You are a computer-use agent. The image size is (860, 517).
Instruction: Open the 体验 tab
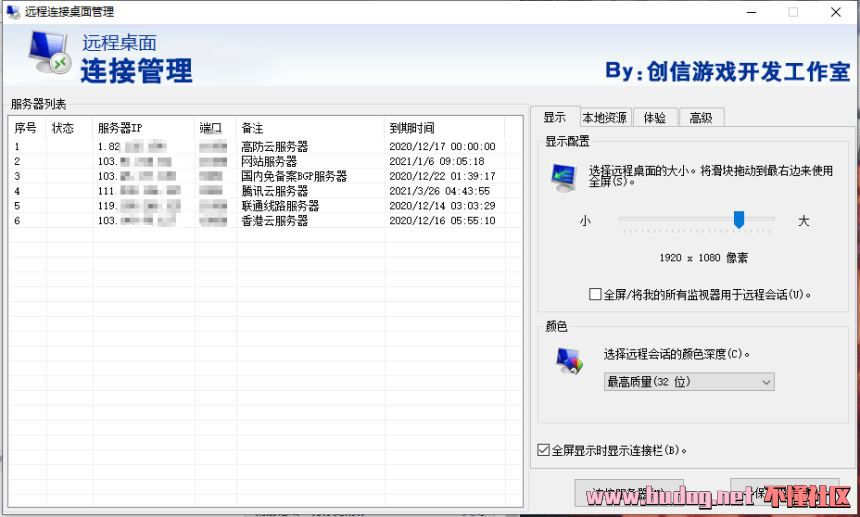[x=655, y=118]
